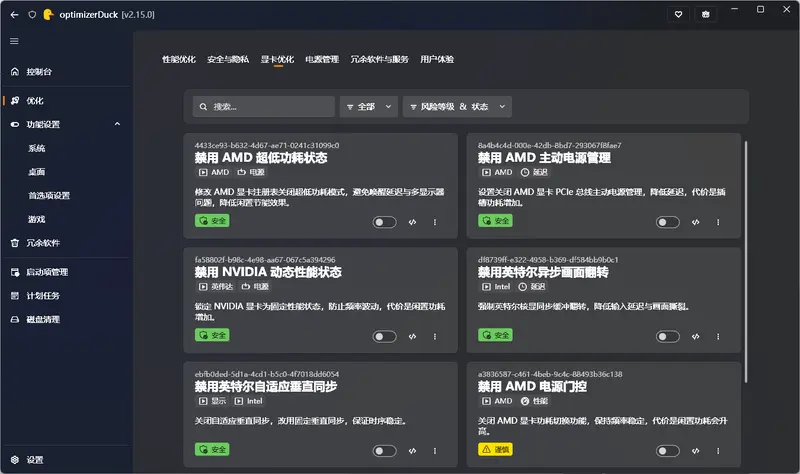Click 谨慎 warning badge on AMD 电源门控 card
The height and width of the screenshot is (474, 800).
[495, 449]
